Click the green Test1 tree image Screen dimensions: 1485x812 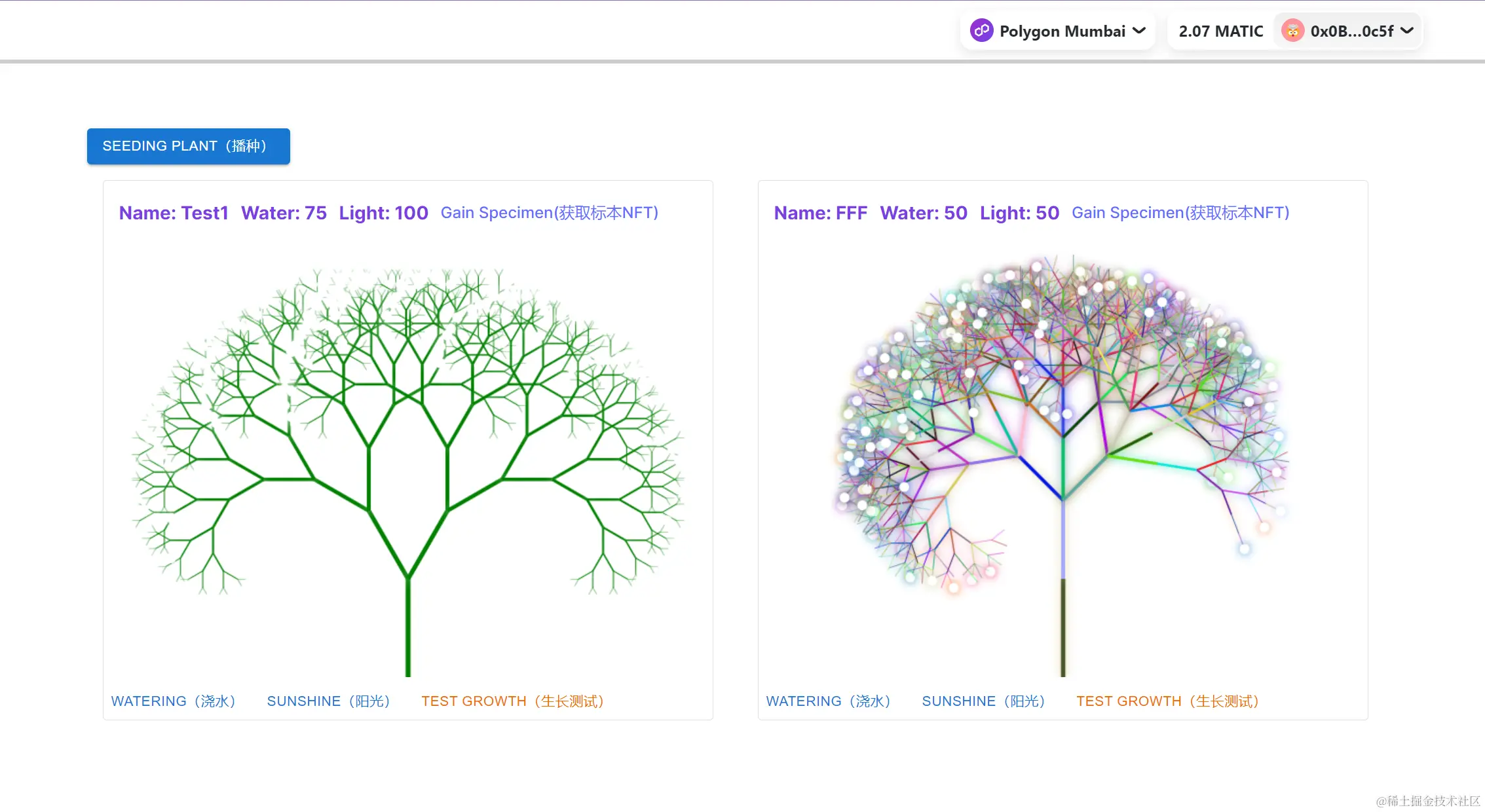click(407, 458)
